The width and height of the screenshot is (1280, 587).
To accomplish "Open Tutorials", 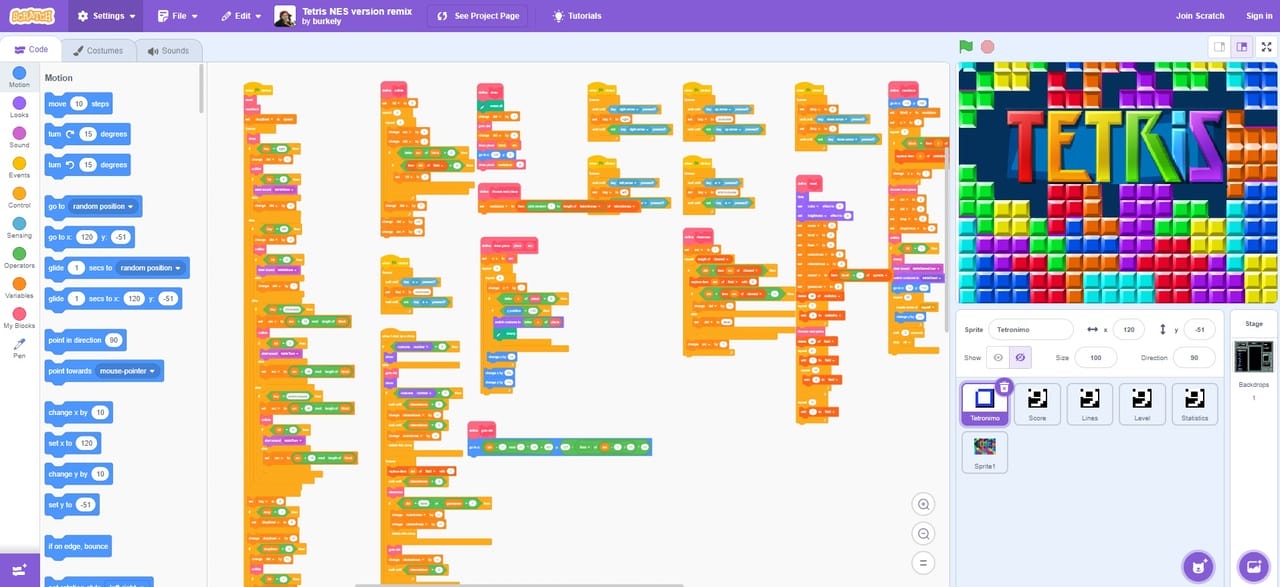I will 577,16.
